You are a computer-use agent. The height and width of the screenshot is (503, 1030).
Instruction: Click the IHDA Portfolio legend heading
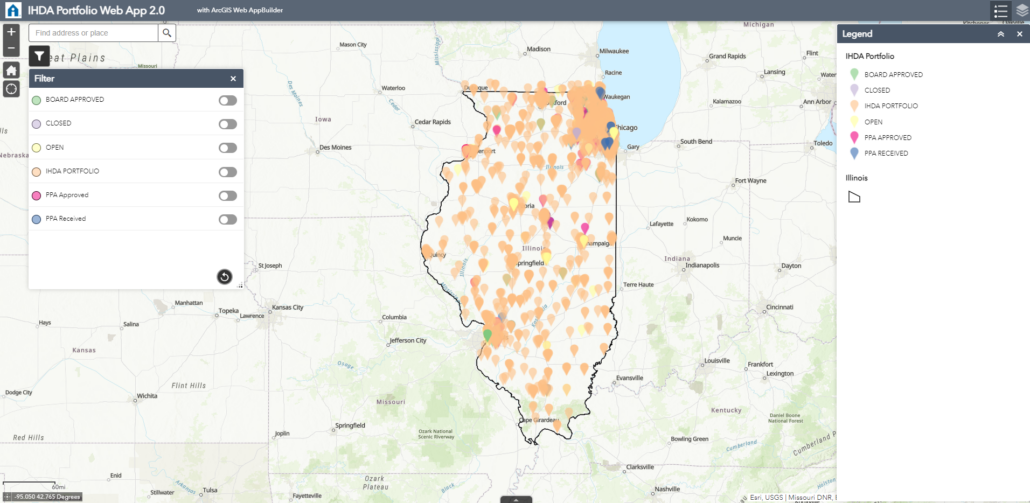point(870,56)
